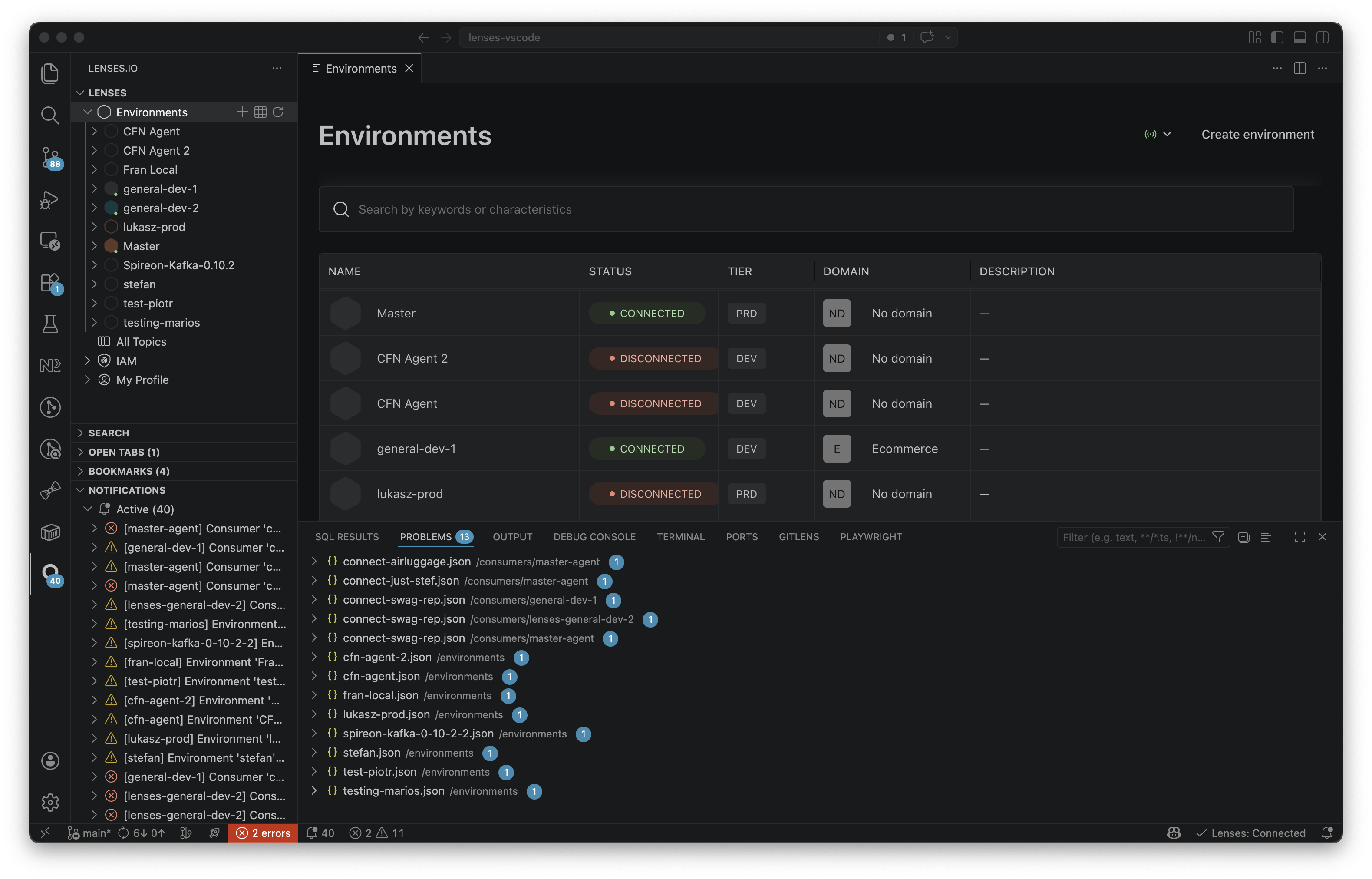Open the Explorer files icon in activity bar
Screen dimensions: 1372x879
coord(50,74)
